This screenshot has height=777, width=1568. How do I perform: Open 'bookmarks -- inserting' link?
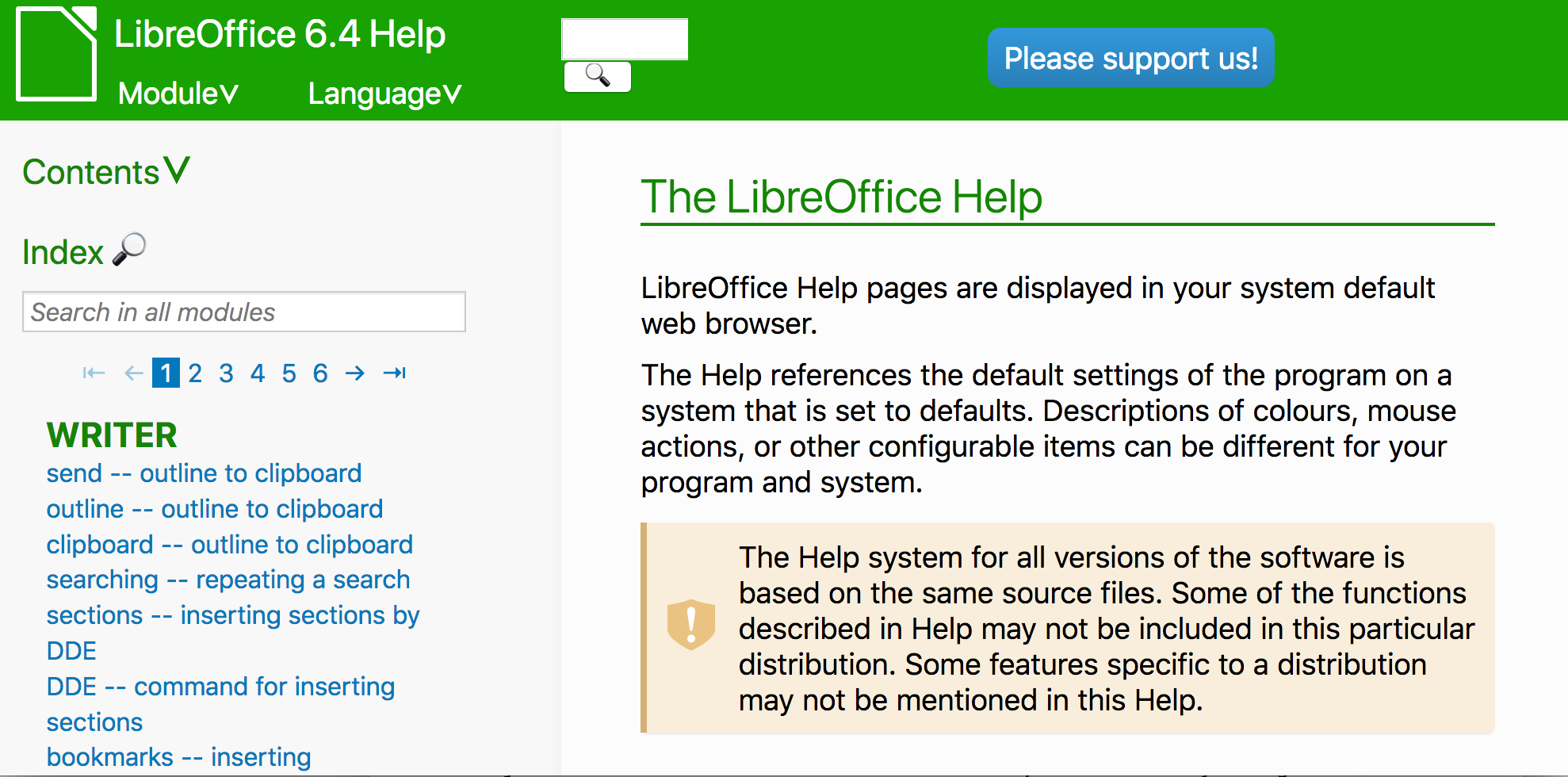click(x=178, y=757)
